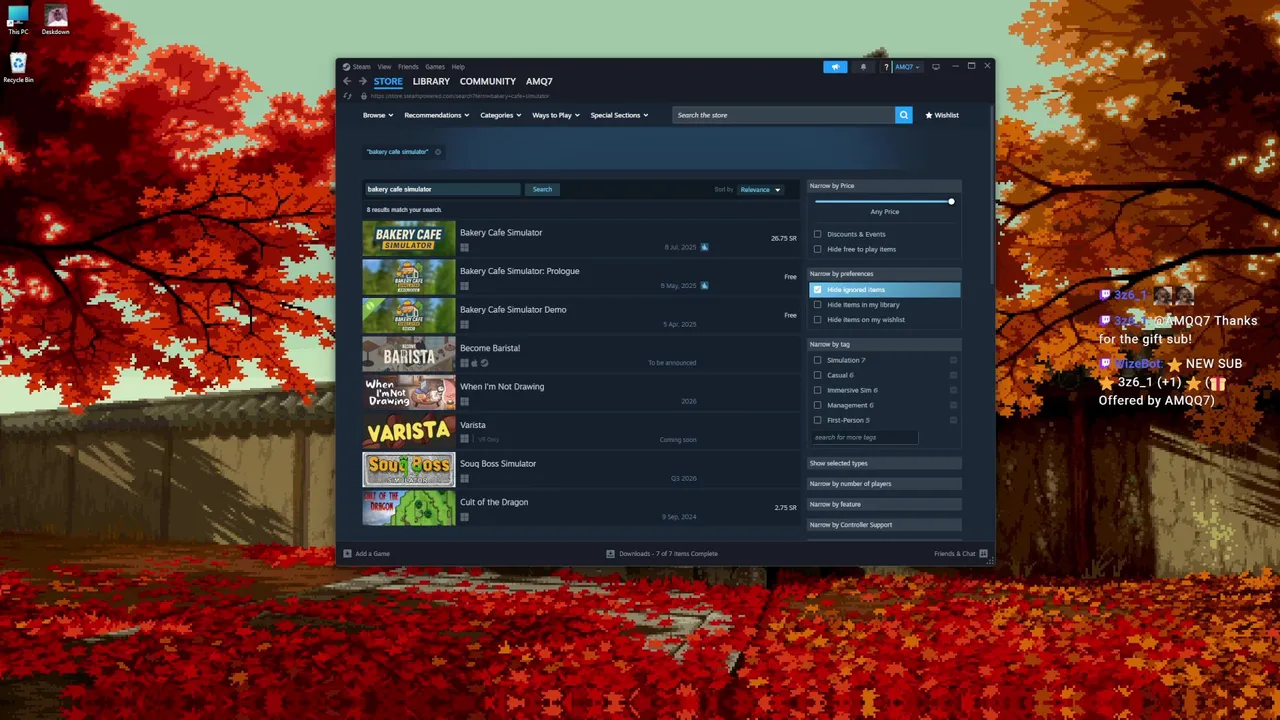Exclude the Casual tag using its side icon
This screenshot has width=1280, height=720.
point(953,375)
